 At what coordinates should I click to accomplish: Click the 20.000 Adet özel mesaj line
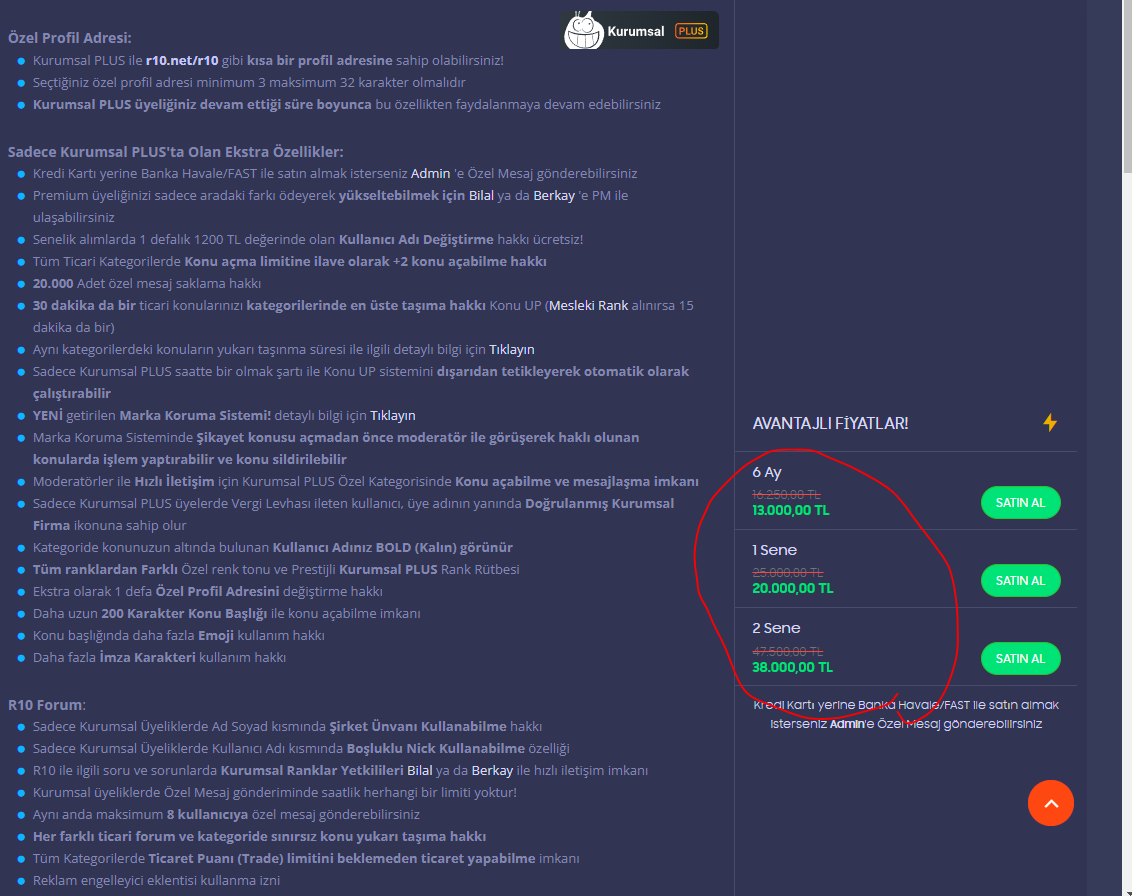pyautogui.click(x=147, y=284)
